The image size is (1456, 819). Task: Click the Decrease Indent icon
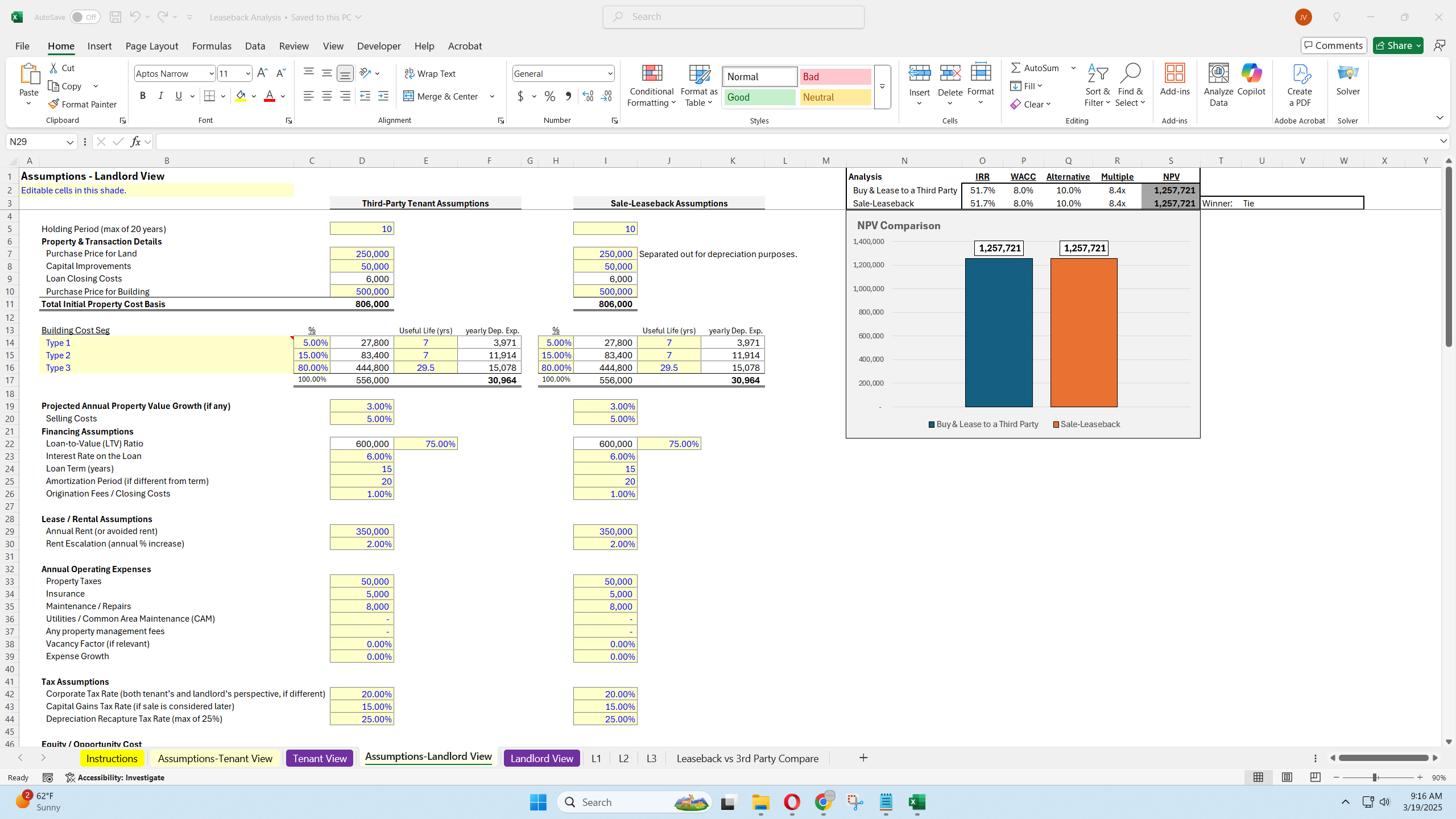(365, 96)
